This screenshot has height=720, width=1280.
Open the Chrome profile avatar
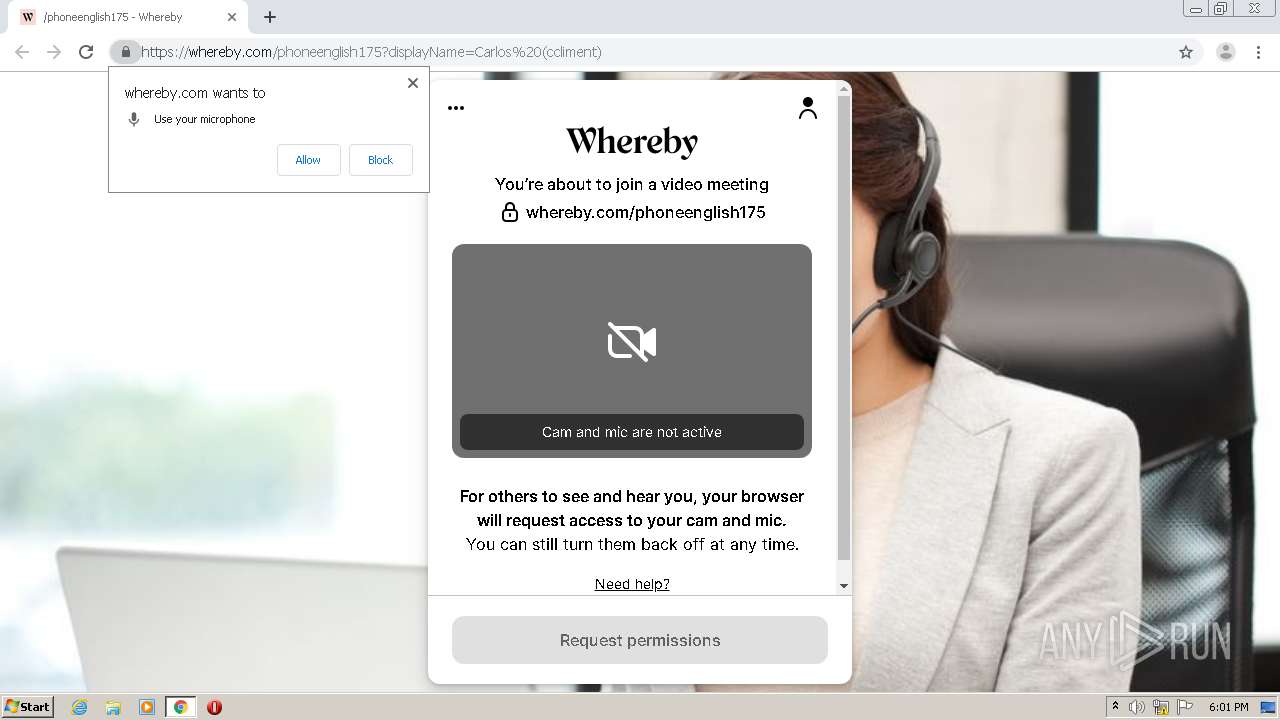(1226, 52)
